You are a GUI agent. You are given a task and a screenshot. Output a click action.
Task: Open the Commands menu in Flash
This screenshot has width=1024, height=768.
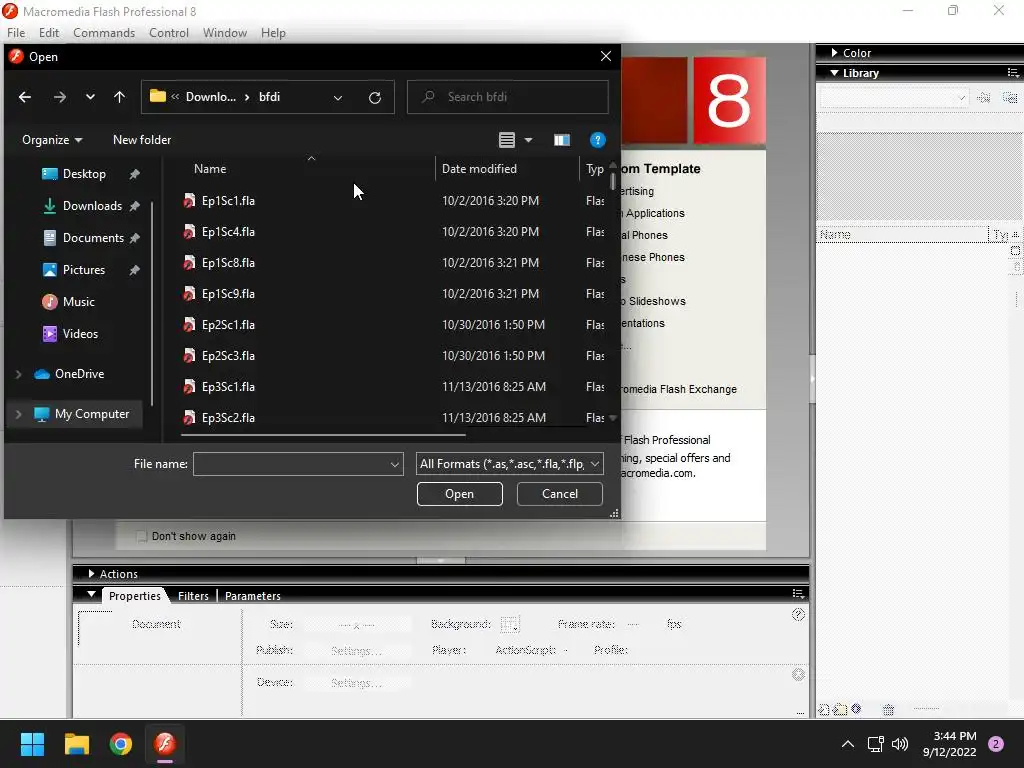click(x=104, y=33)
